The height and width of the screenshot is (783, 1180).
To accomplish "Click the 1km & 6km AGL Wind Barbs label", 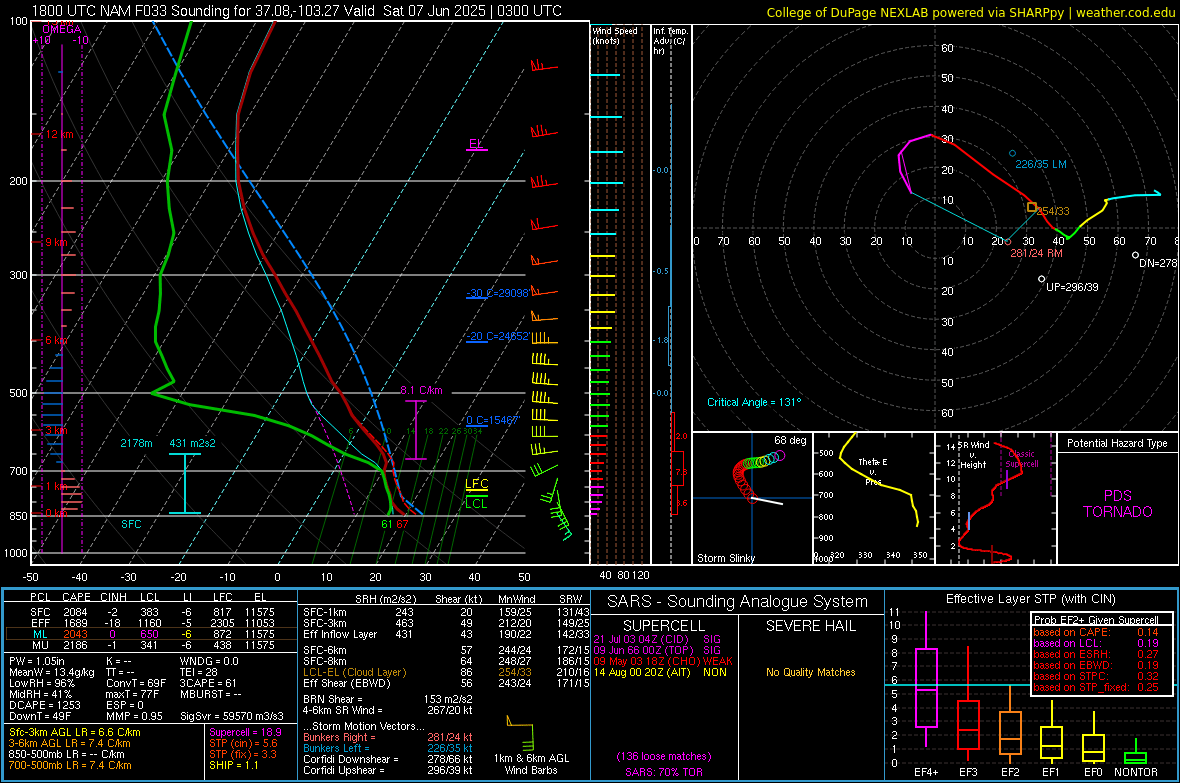I will [531, 764].
